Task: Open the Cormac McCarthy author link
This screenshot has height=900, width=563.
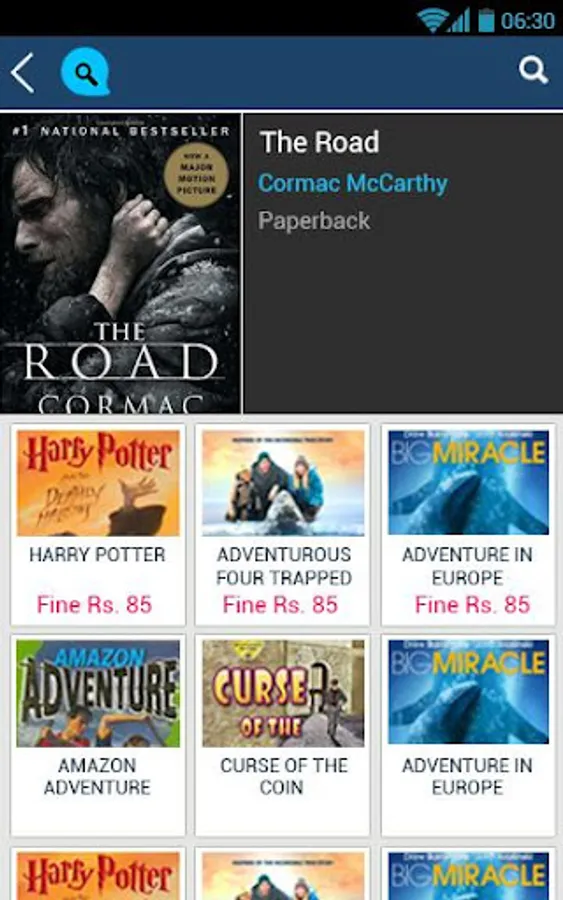Action: pyautogui.click(x=352, y=184)
